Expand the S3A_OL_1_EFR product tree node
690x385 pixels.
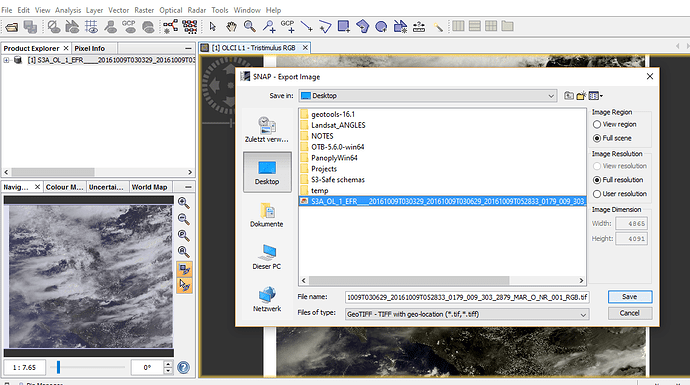tap(7, 60)
